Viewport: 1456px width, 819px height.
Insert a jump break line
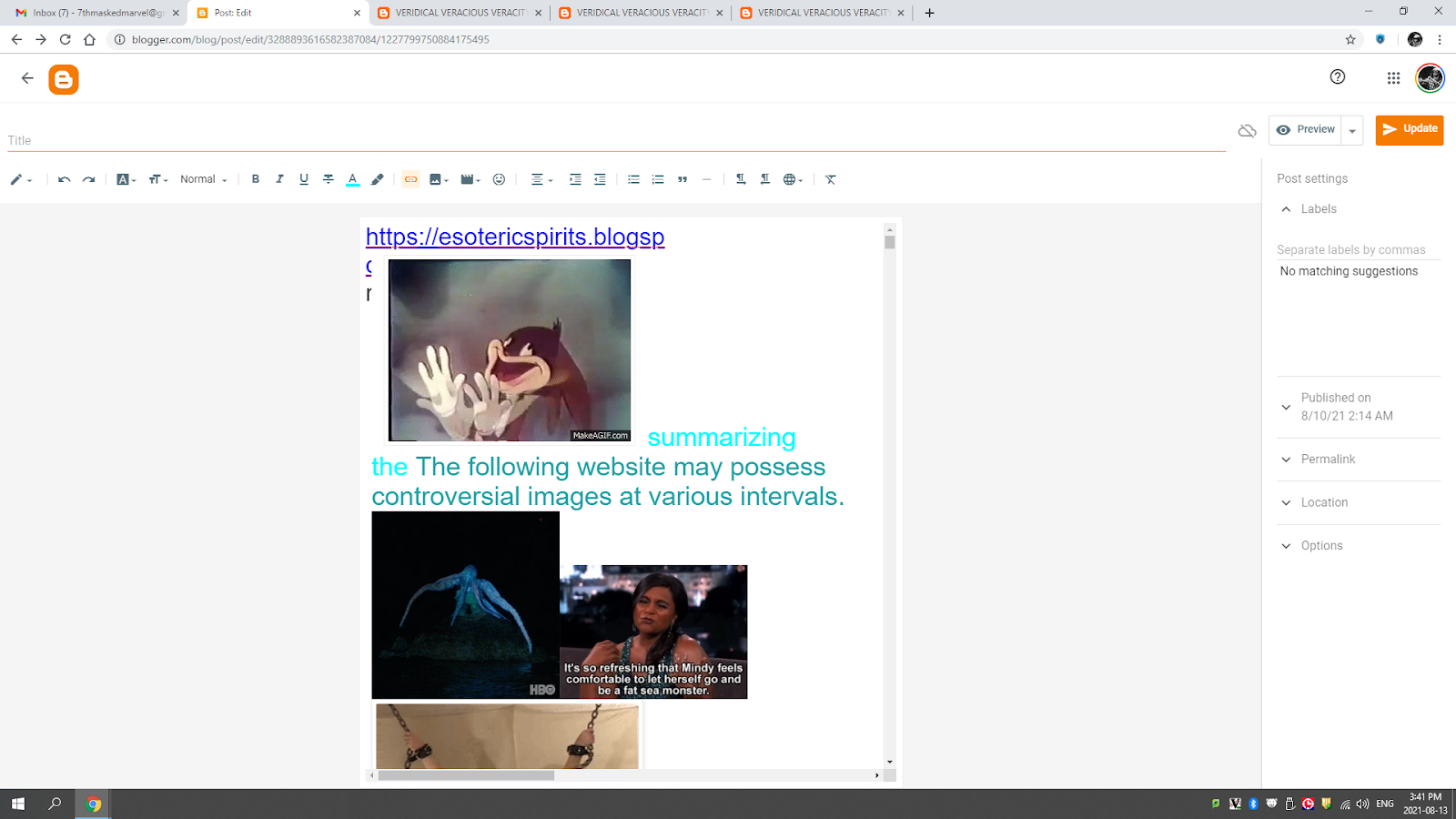tap(706, 179)
